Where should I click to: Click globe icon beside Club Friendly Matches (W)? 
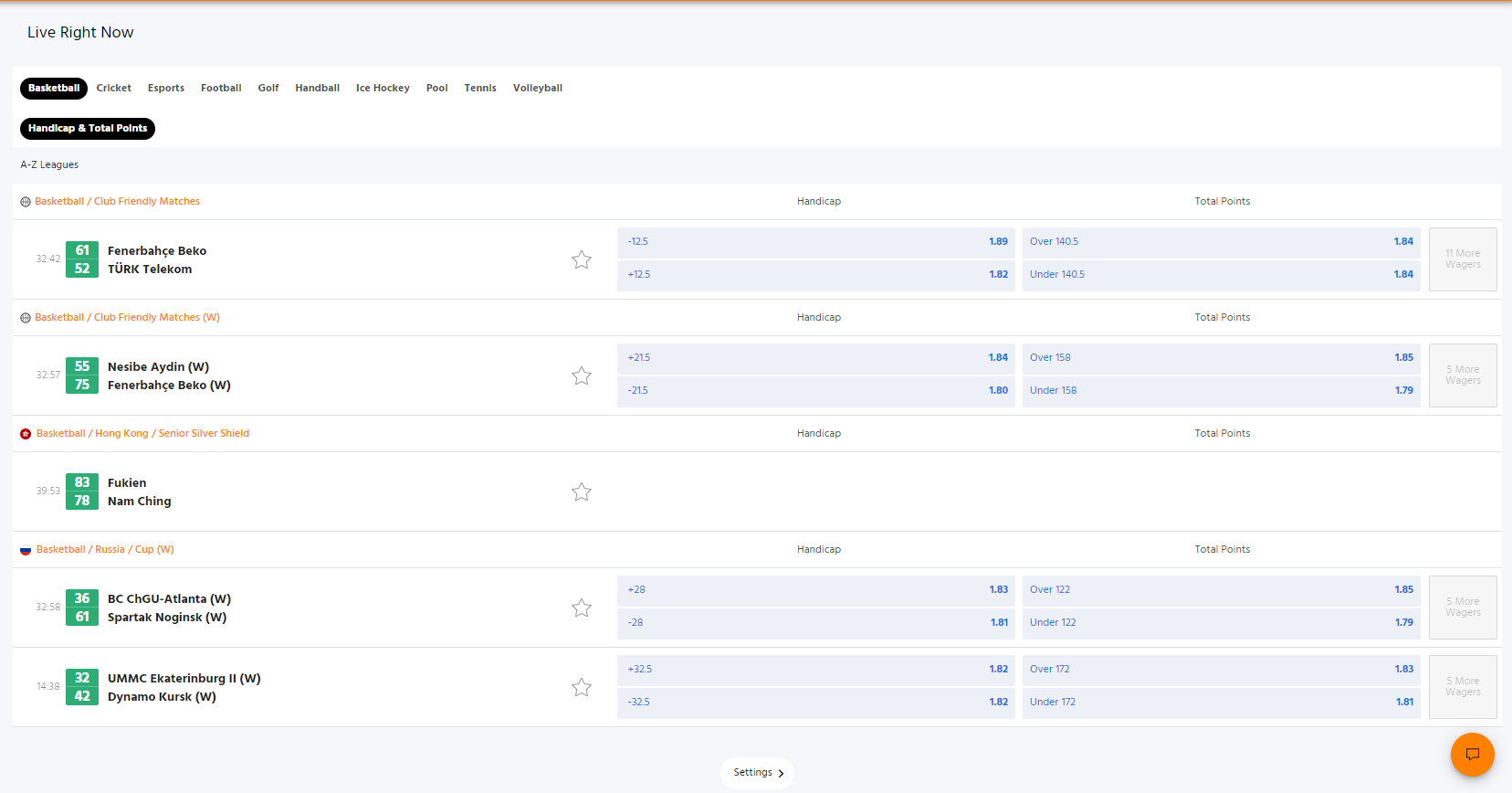click(26, 318)
